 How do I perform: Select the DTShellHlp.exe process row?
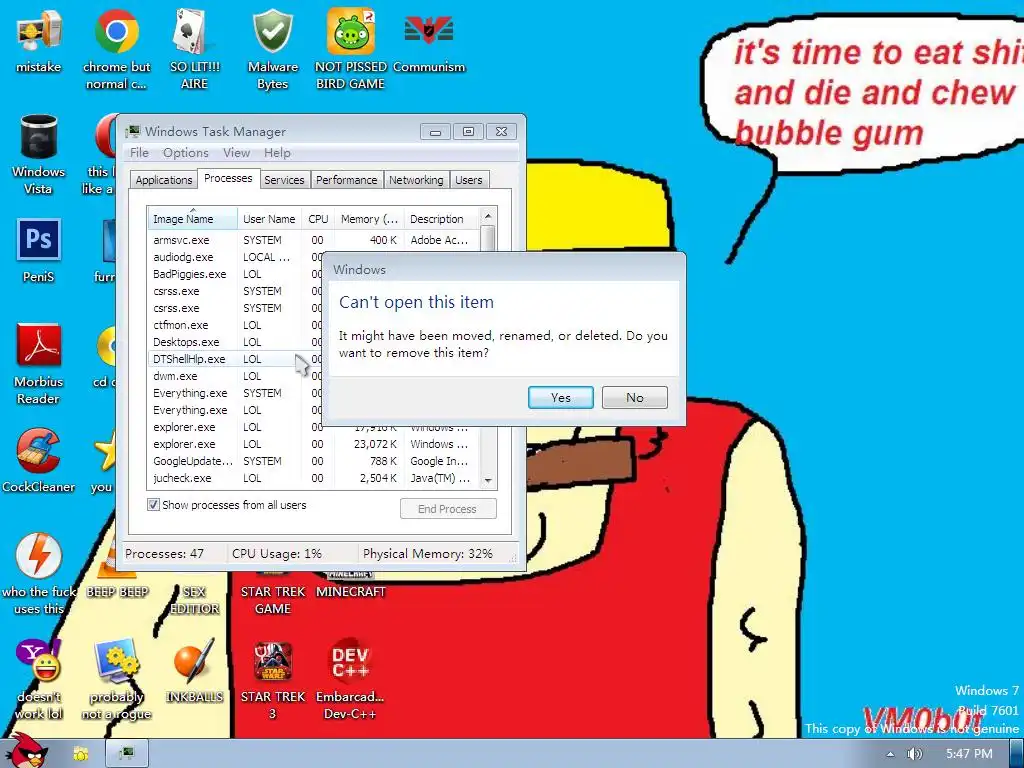(235, 359)
